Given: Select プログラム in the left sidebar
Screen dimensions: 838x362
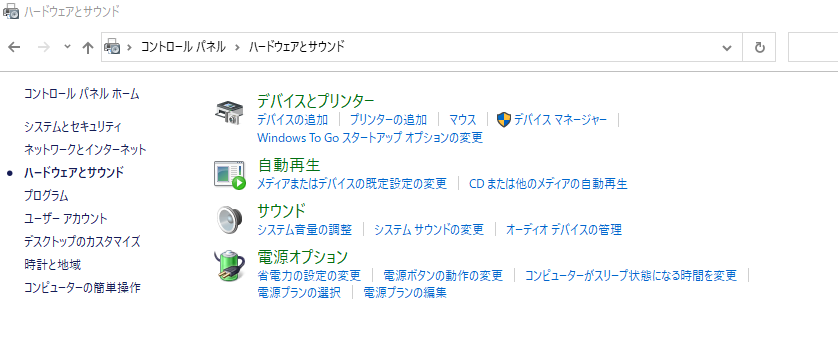Looking at the screenshot, I should click(x=46, y=196).
